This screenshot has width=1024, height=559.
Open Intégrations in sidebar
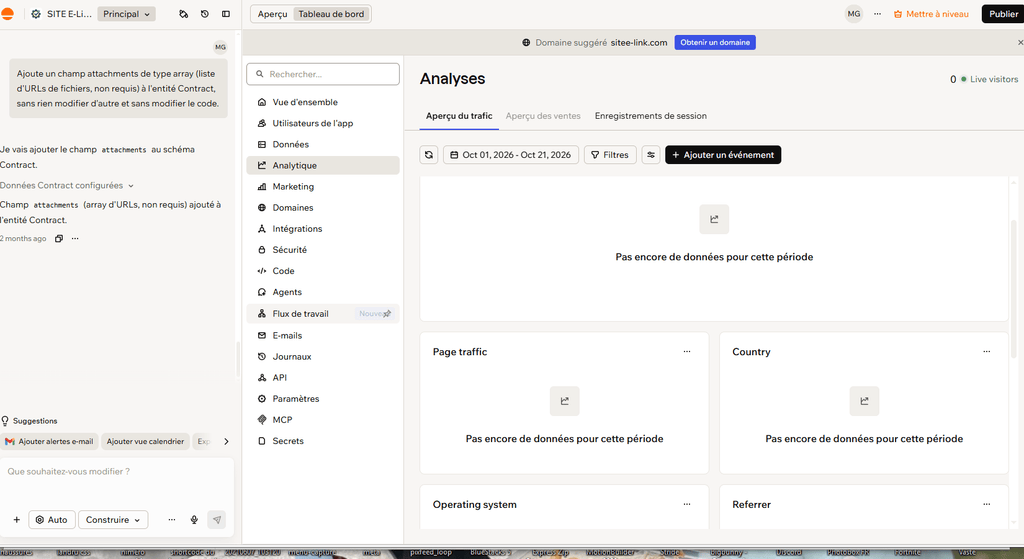pyautogui.click(x=323, y=229)
